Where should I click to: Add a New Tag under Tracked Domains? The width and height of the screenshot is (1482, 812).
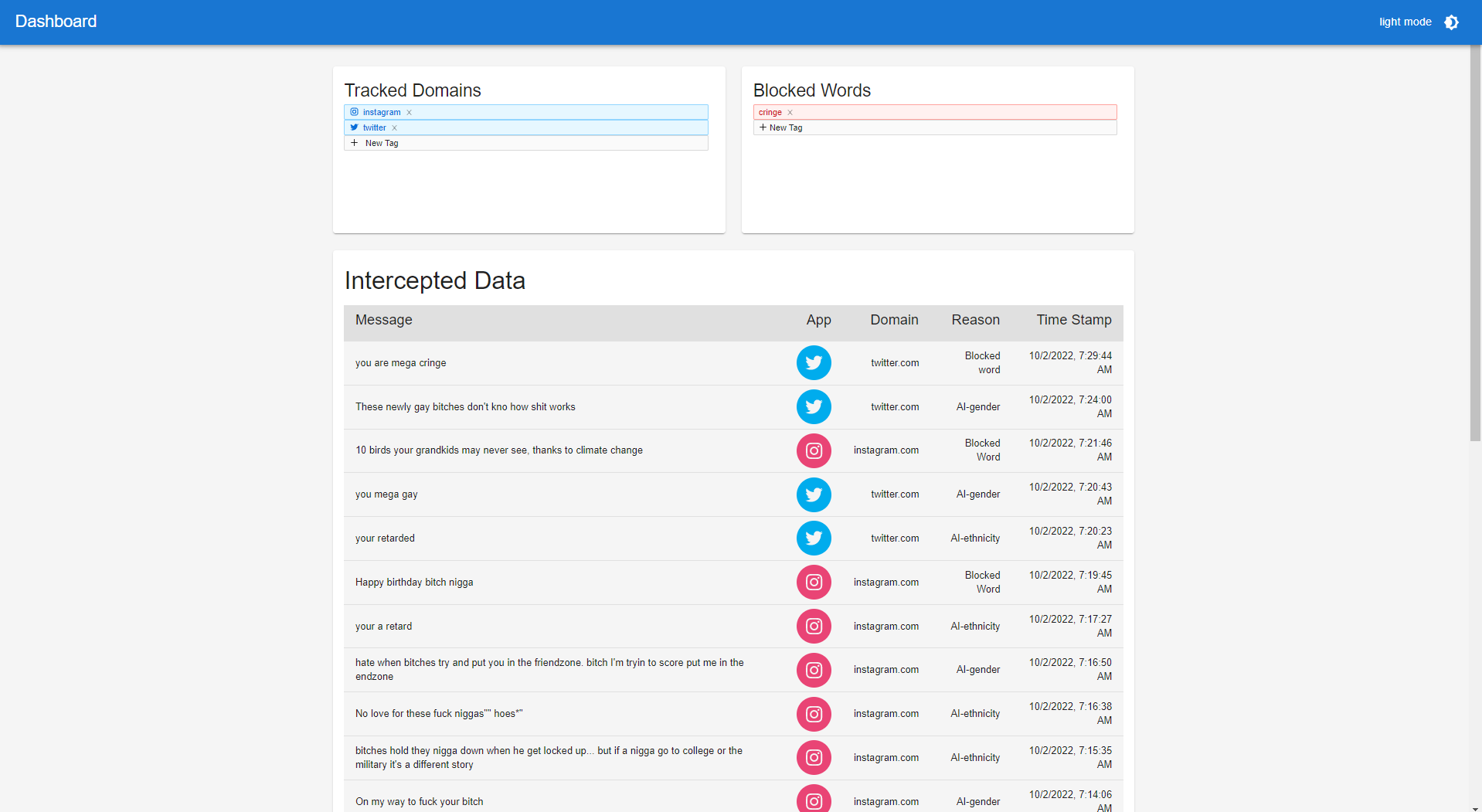tap(525, 143)
